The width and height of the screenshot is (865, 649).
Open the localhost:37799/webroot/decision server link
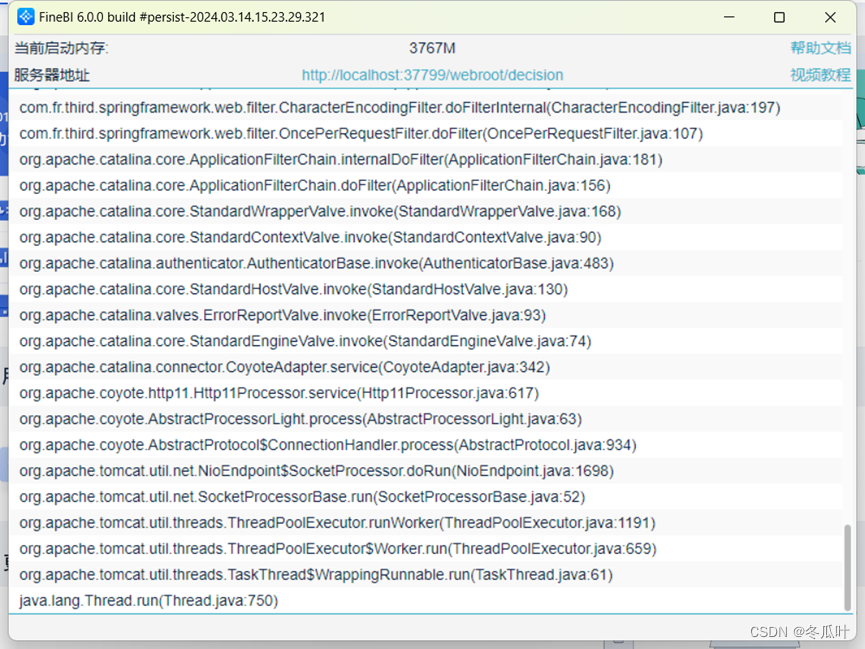point(432,75)
